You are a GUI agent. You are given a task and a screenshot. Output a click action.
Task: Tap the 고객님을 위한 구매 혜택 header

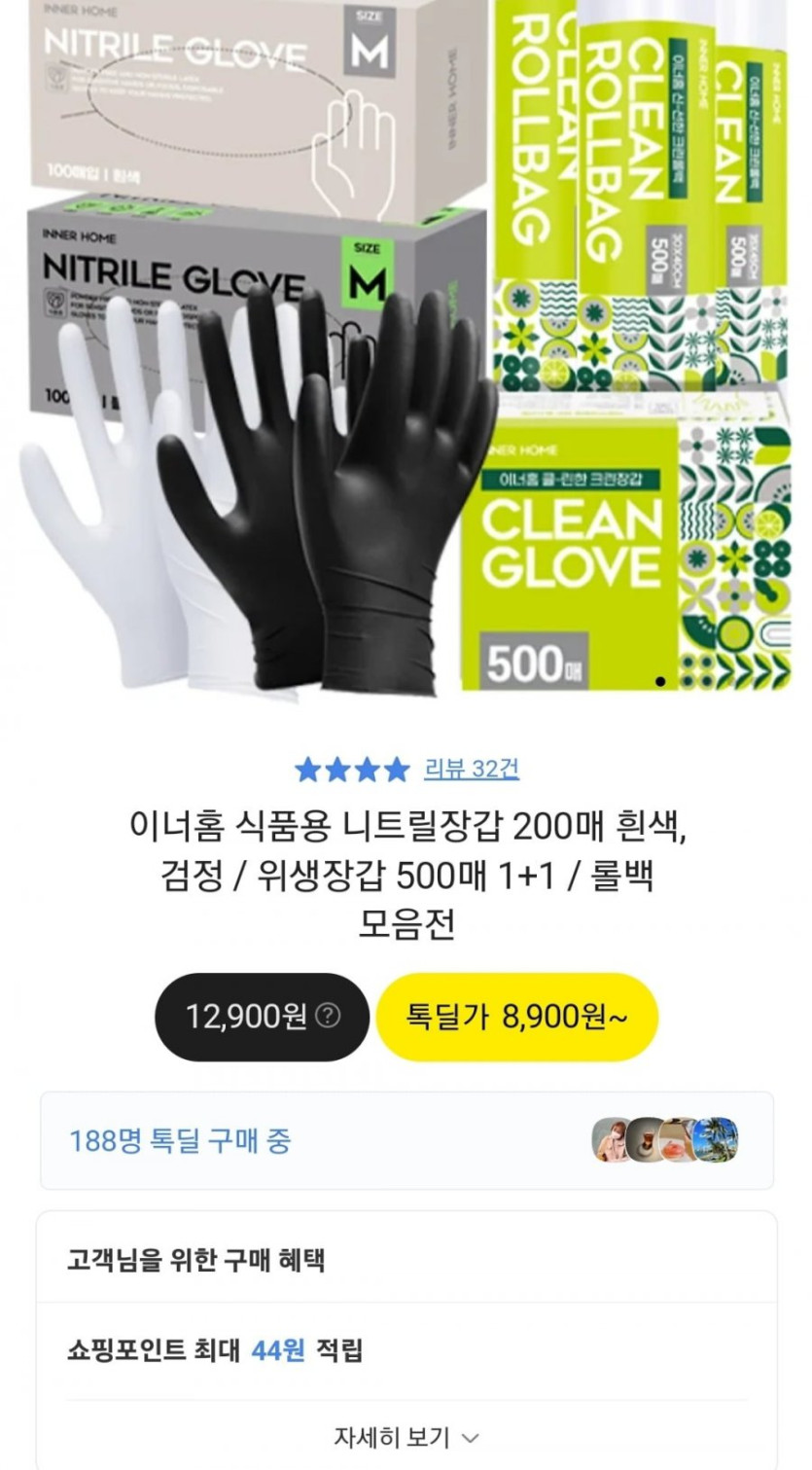(196, 1260)
